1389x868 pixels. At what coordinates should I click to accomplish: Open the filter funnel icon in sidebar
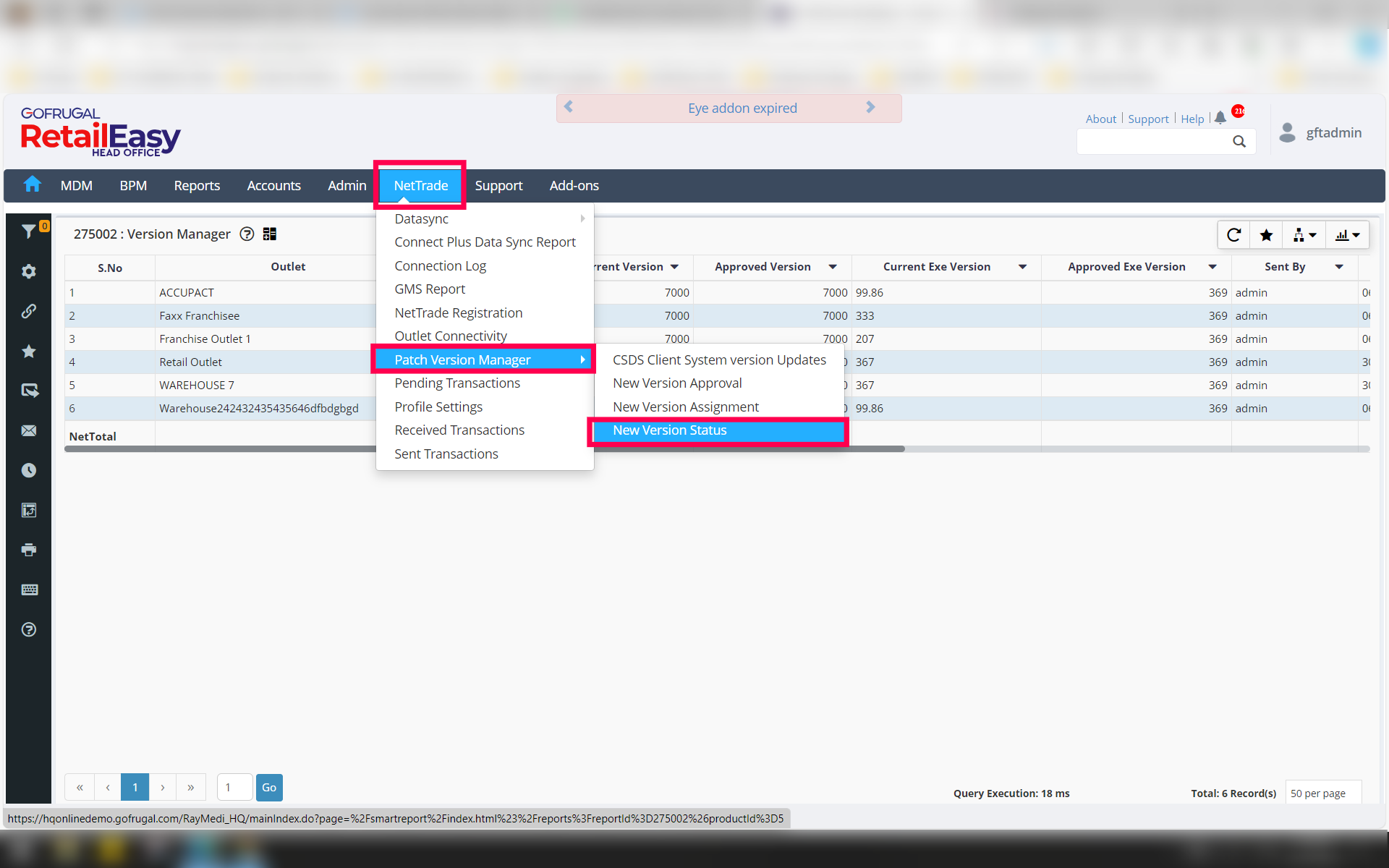[x=28, y=231]
